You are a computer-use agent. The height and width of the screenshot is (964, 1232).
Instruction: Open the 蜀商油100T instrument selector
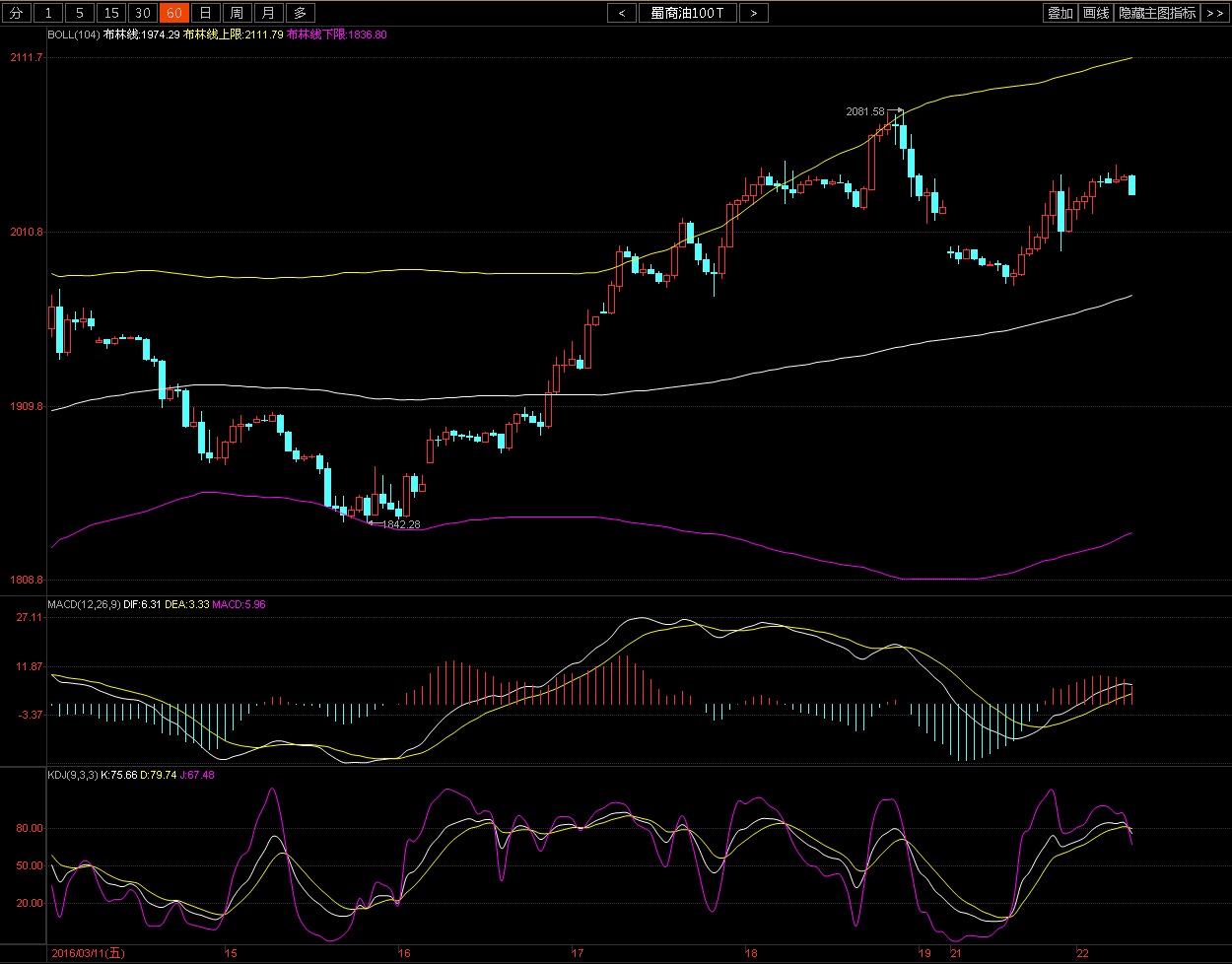(688, 13)
